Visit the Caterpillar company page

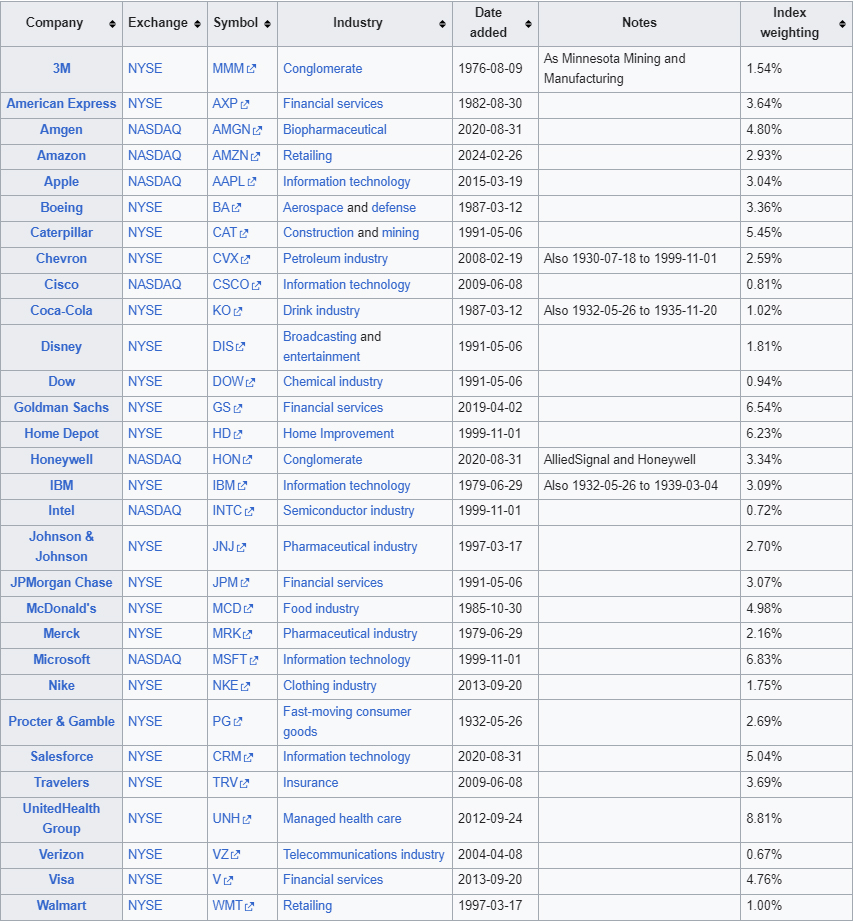click(62, 233)
